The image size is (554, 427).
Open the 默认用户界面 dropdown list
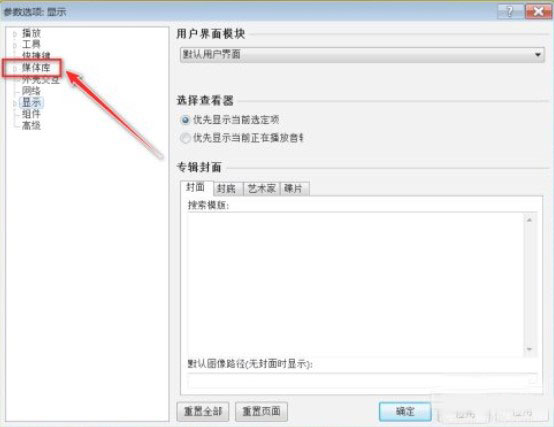[362, 54]
